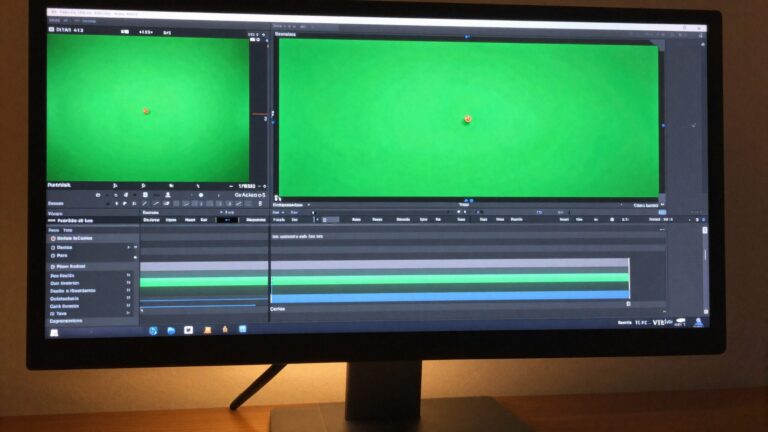Viewport: 768px width, 432px height.
Task: Toggle the circle icon on the third track row
Action: tap(53, 256)
